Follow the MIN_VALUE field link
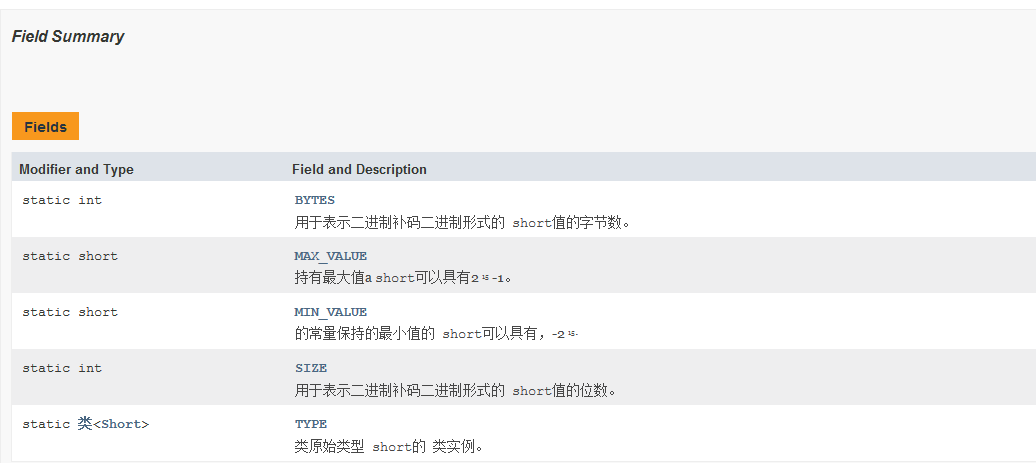The image size is (1036, 463). (330, 312)
